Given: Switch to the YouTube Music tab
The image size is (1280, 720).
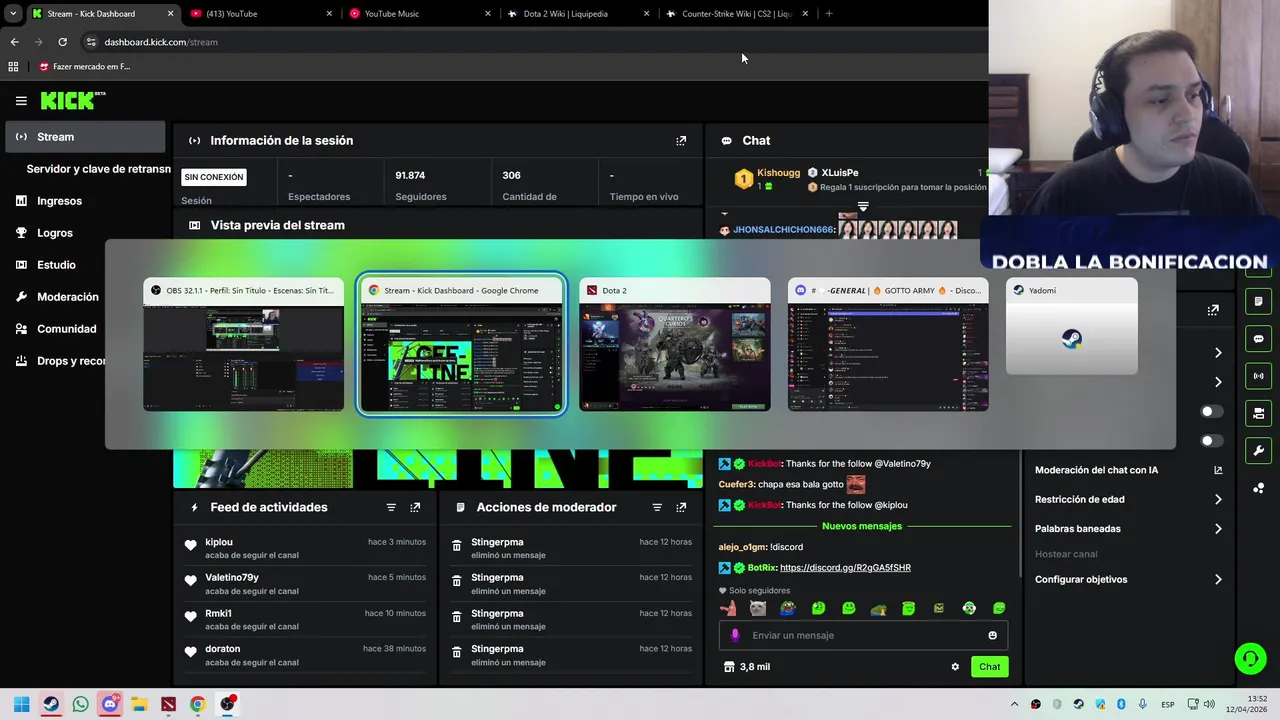Looking at the screenshot, I should pos(418,13).
